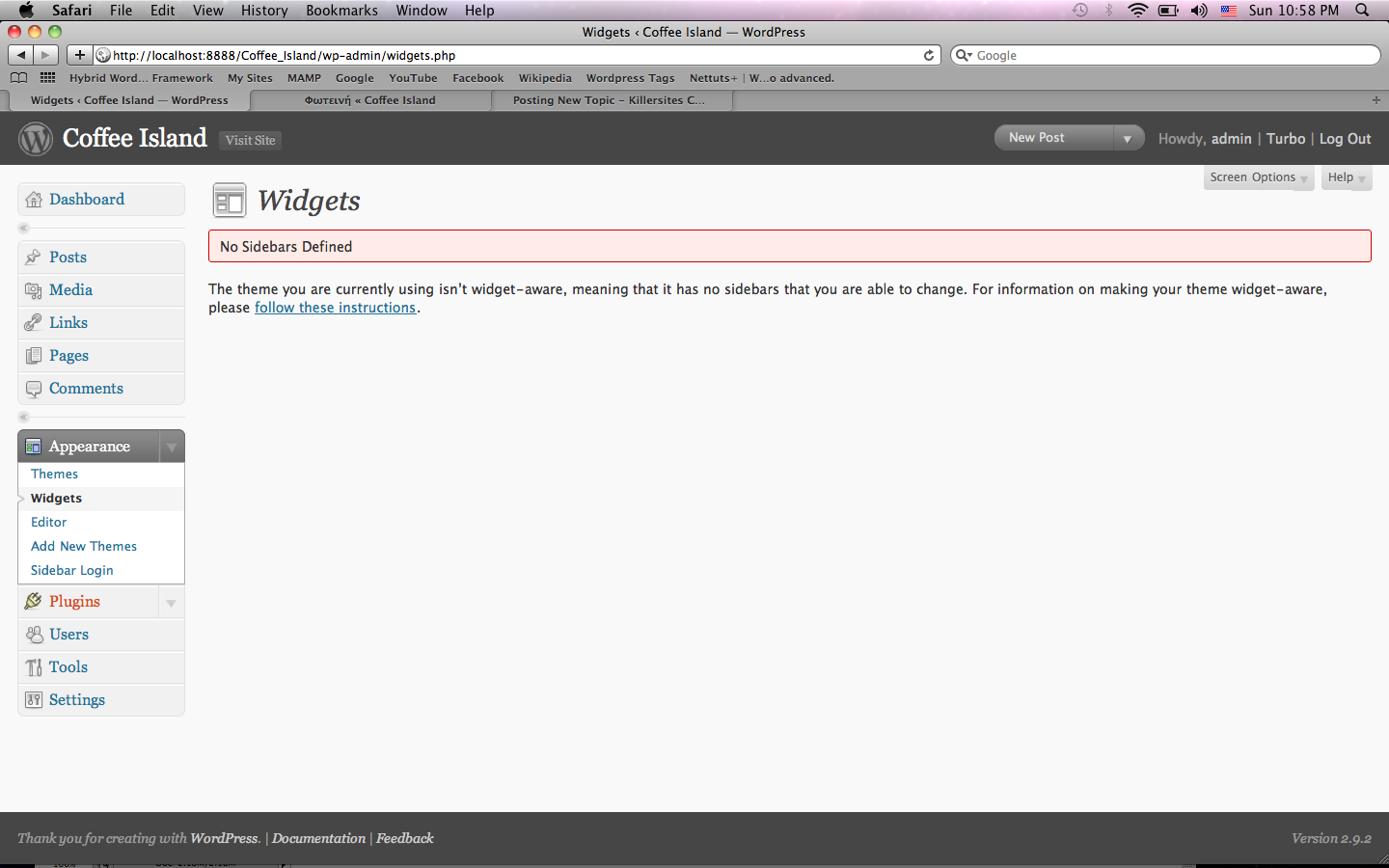
Task: Open the Google search engine dropdown
Action: point(963,55)
